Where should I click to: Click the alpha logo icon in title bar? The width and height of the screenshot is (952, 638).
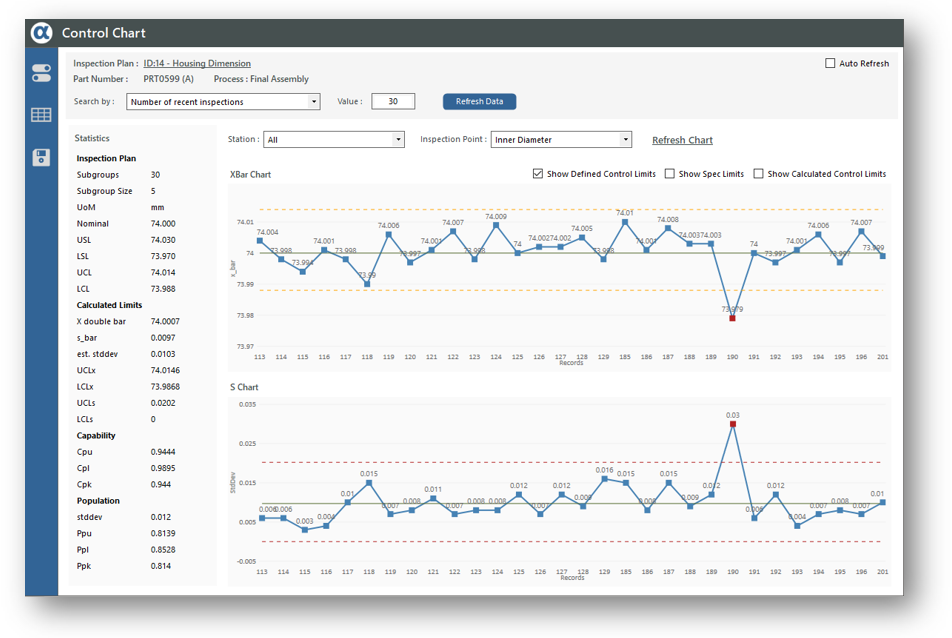pyautogui.click(x=41, y=33)
